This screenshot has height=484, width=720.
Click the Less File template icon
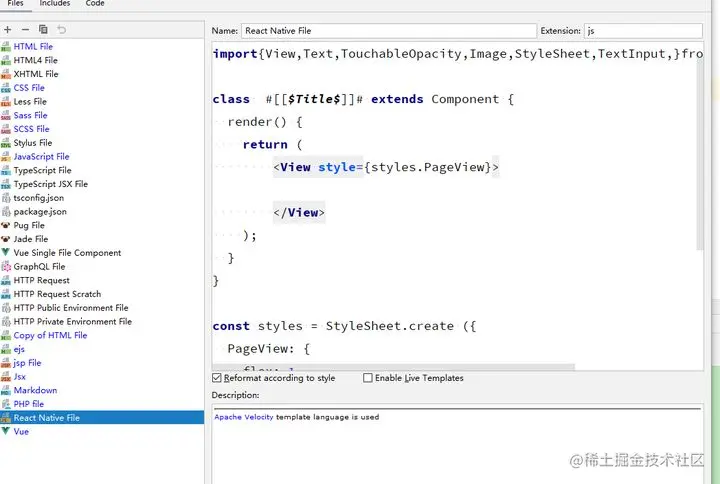pos(6,101)
